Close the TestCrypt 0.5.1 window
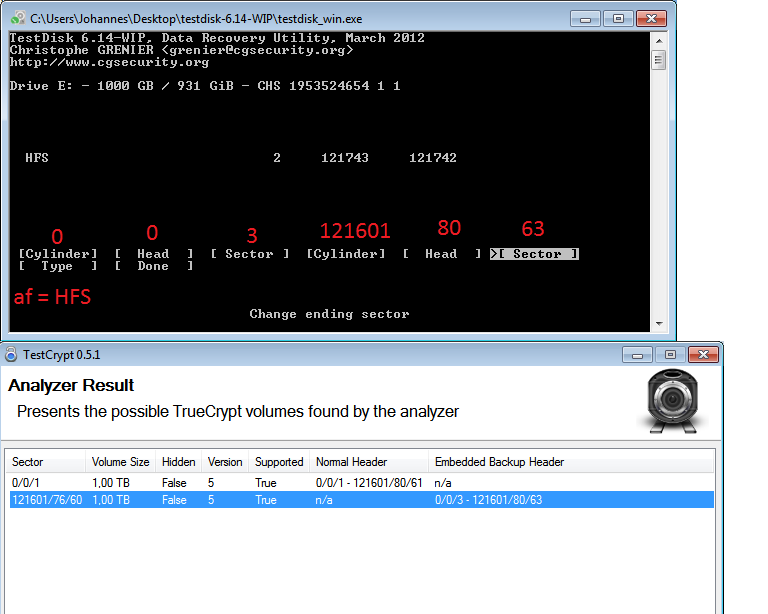This screenshot has width=768, height=614. [703, 355]
